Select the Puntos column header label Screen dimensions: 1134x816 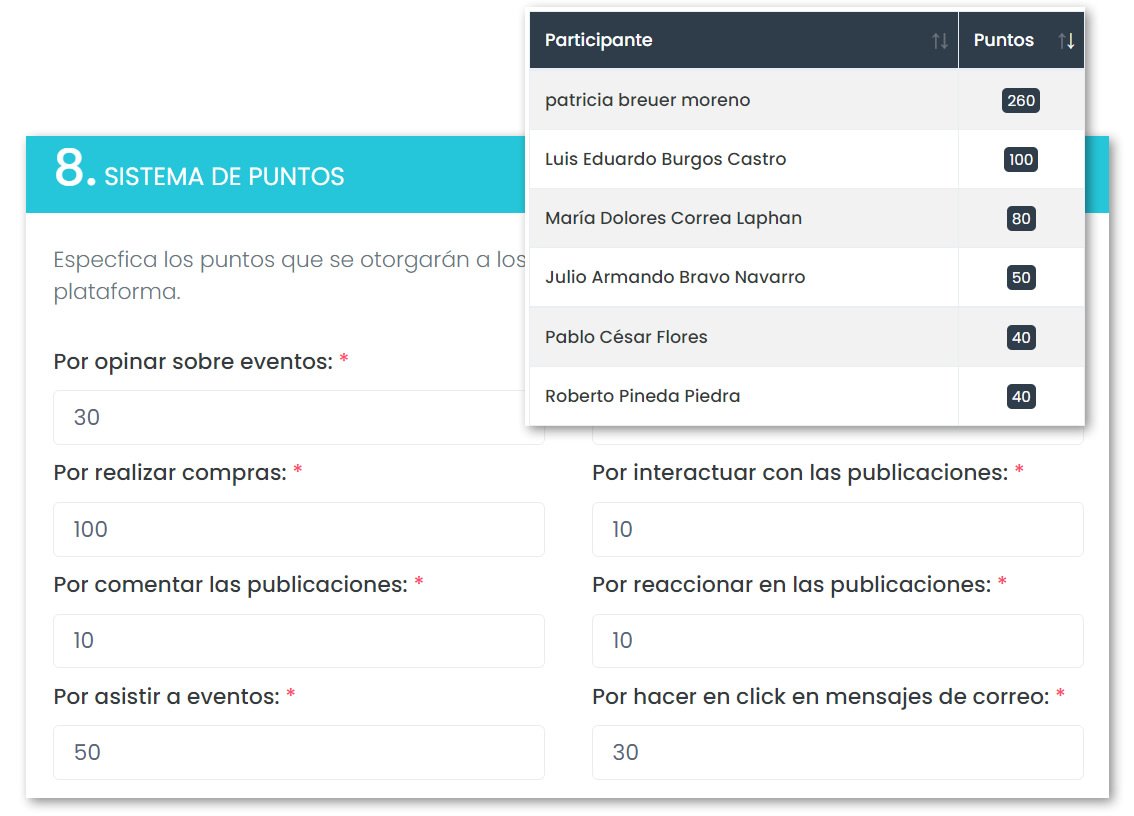[1003, 40]
